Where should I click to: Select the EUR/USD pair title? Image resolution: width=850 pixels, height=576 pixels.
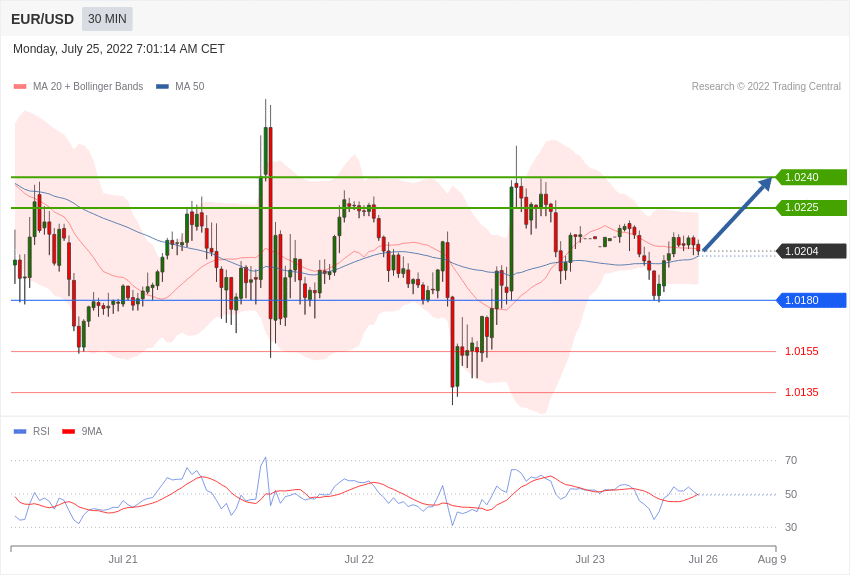[x=42, y=20]
